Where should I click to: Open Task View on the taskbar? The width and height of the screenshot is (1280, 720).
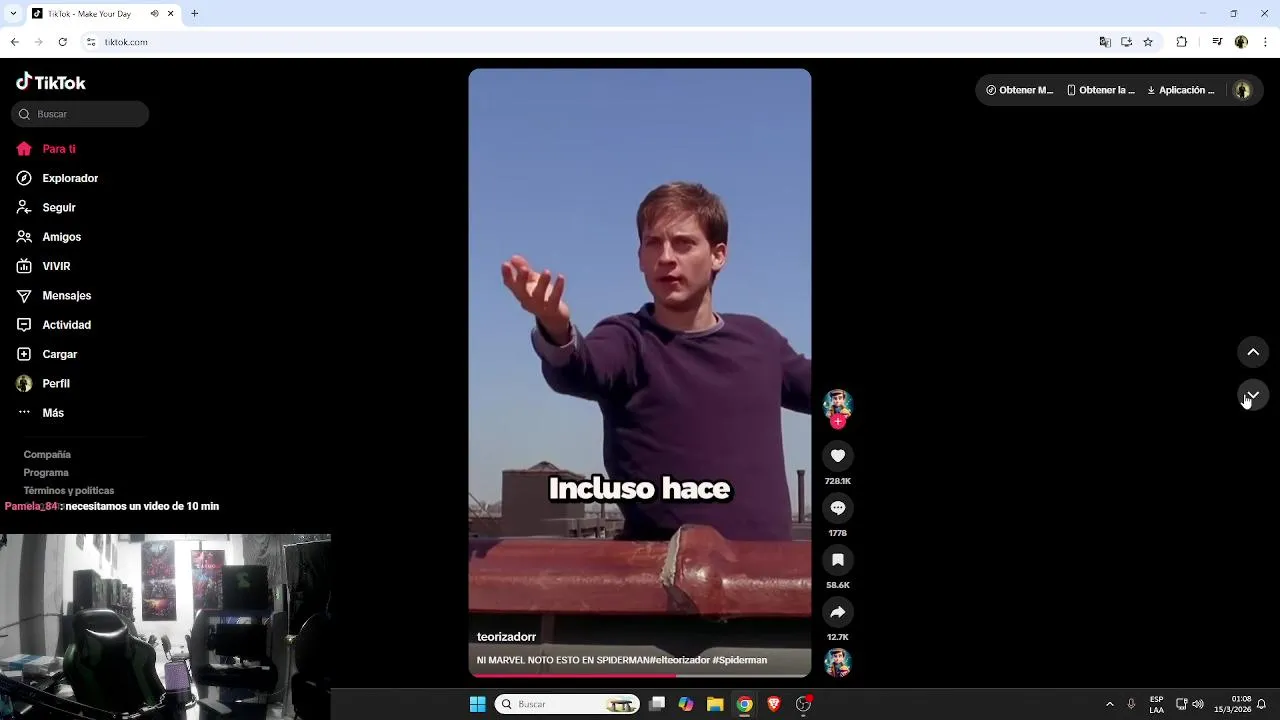(x=657, y=704)
